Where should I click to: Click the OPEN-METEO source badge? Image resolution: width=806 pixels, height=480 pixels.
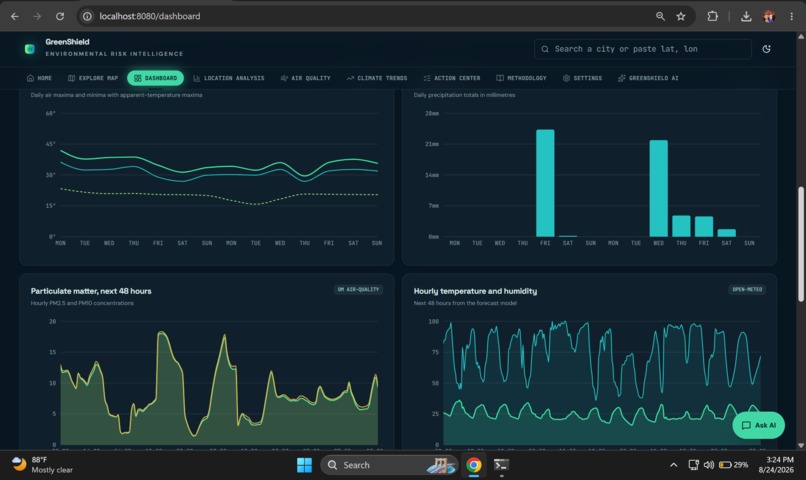click(747, 289)
